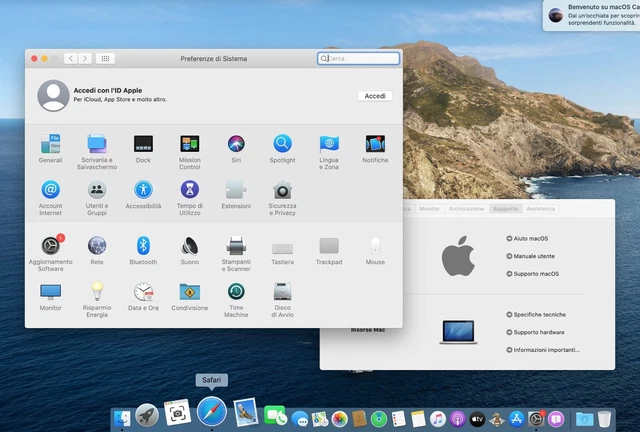The image size is (640, 432).
Task: Go back with the left arrow button
Action: [71, 58]
